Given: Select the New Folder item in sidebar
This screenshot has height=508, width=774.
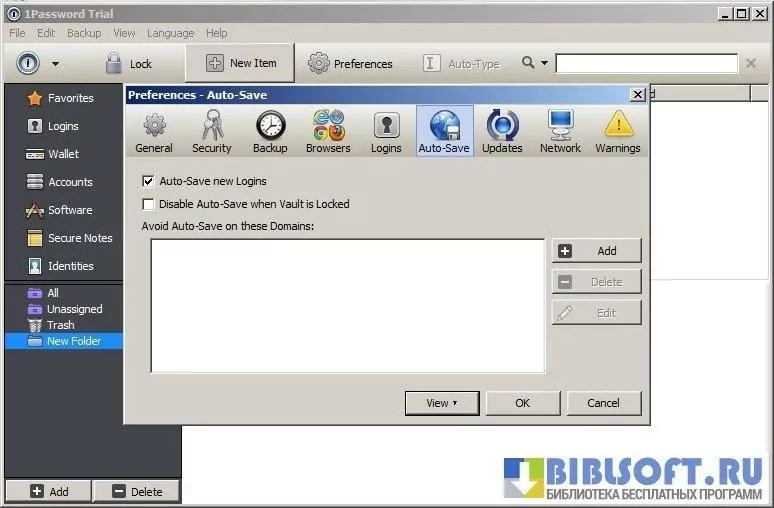Looking at the screenshot, I should [x=73, y=341].
